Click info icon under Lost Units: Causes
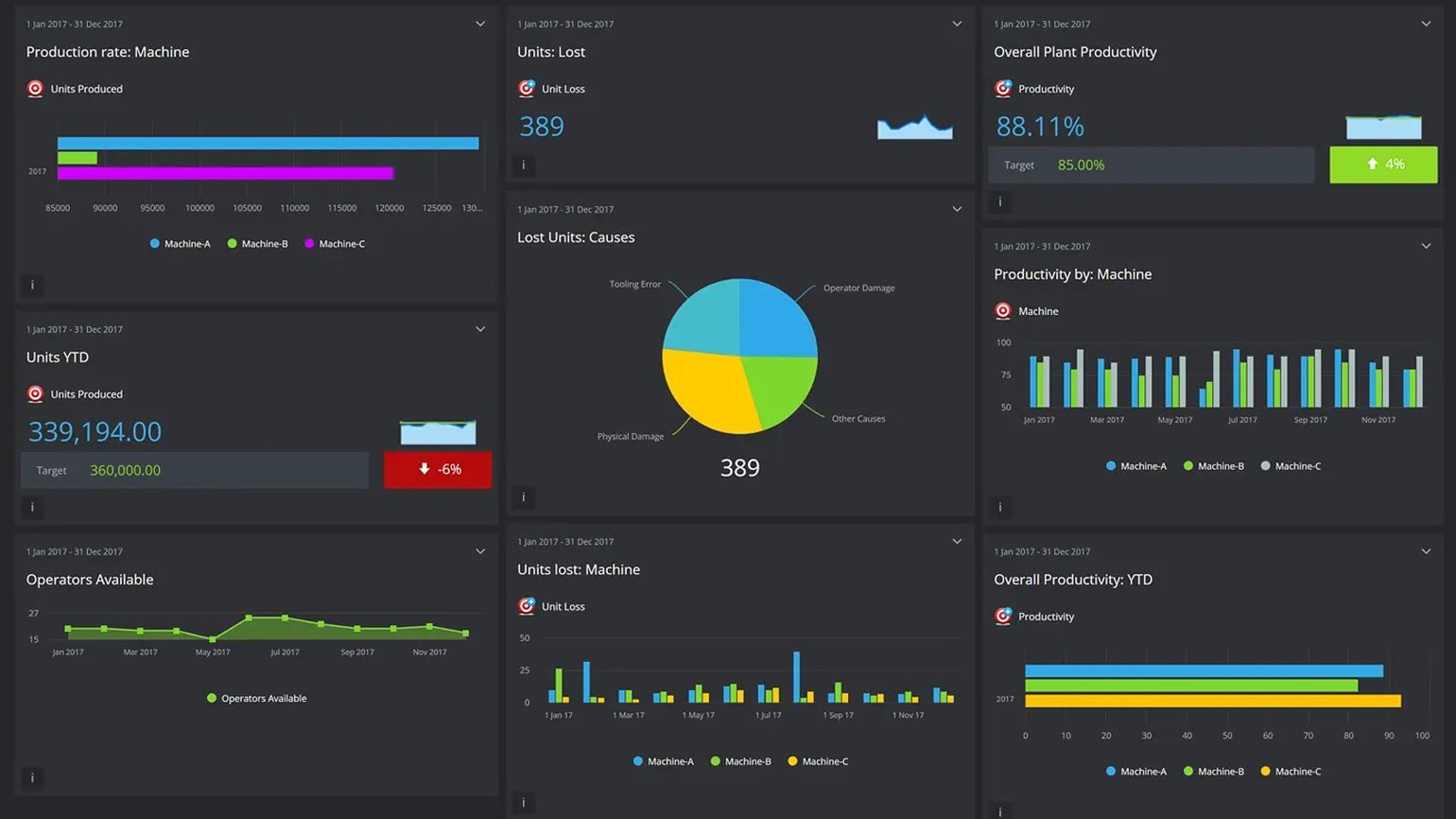Image resolution: width=1456 pixels, height=819 pixels. [523, 497]
